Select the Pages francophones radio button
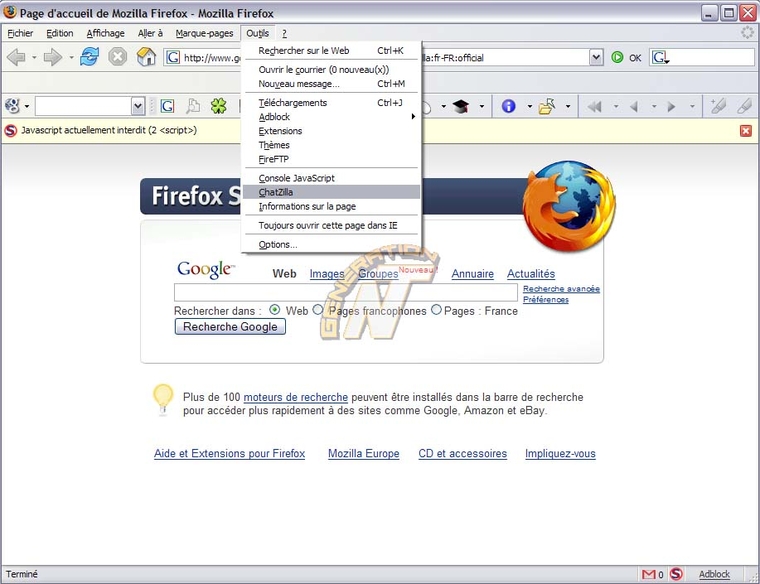Screen dimensions: 760x584 point(317,310)
